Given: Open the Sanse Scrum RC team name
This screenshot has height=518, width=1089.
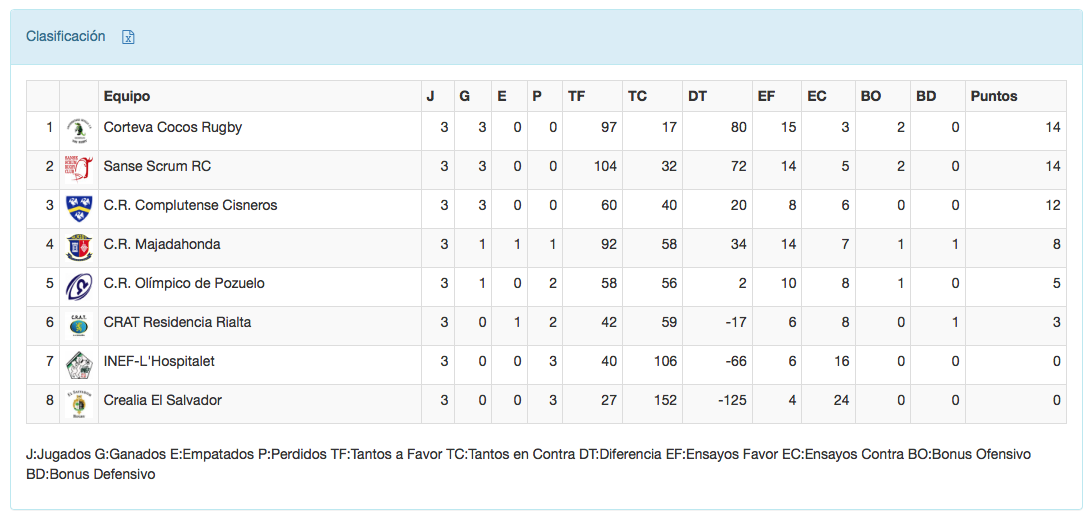Looking at the screenshot, I should pos(157,166).
